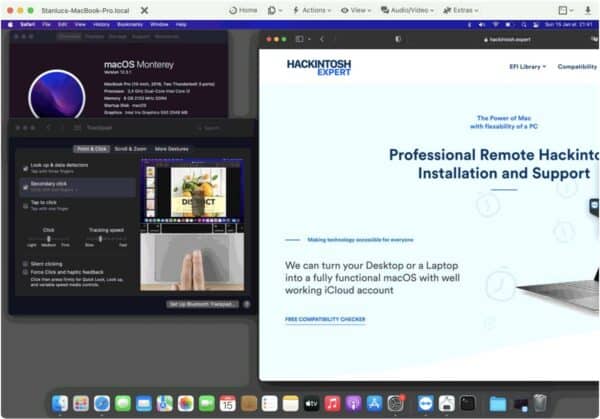The image size is (600, 419).
Task: Click the Safari address bar showing hackintosh.expert
Action: [507, 39]
